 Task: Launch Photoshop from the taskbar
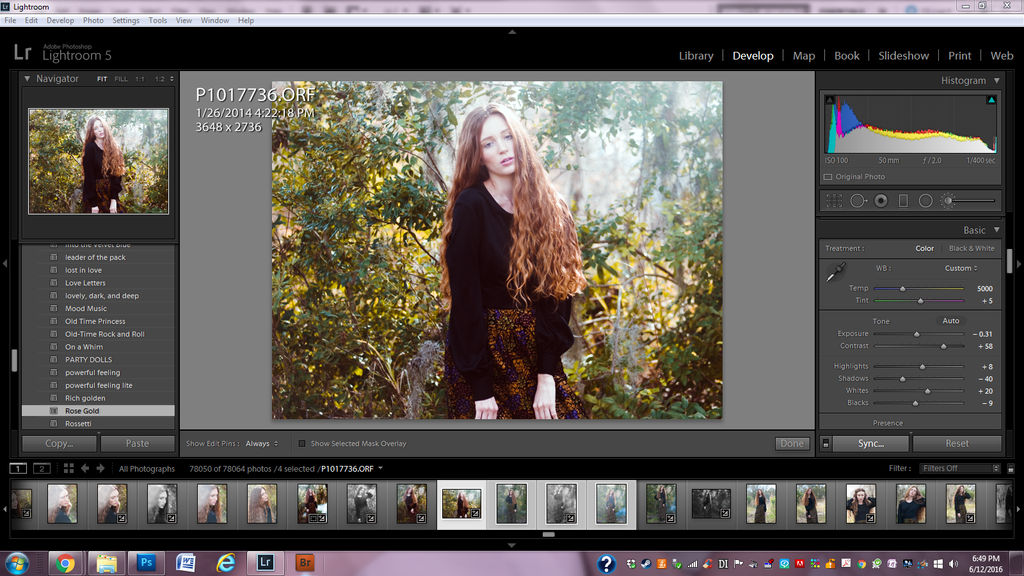click(x=146, y=563)
